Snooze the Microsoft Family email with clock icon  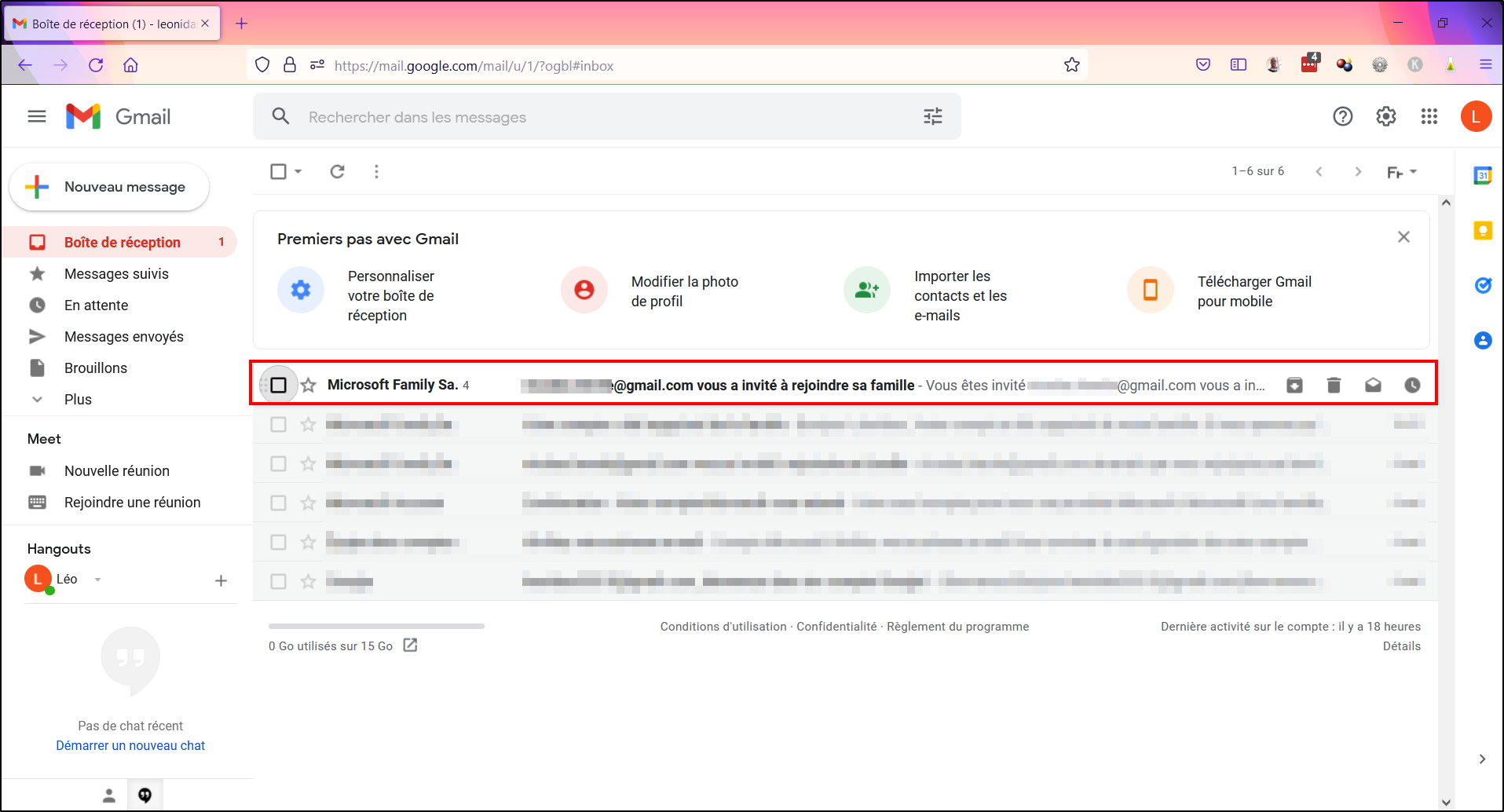coord(1412,385)
